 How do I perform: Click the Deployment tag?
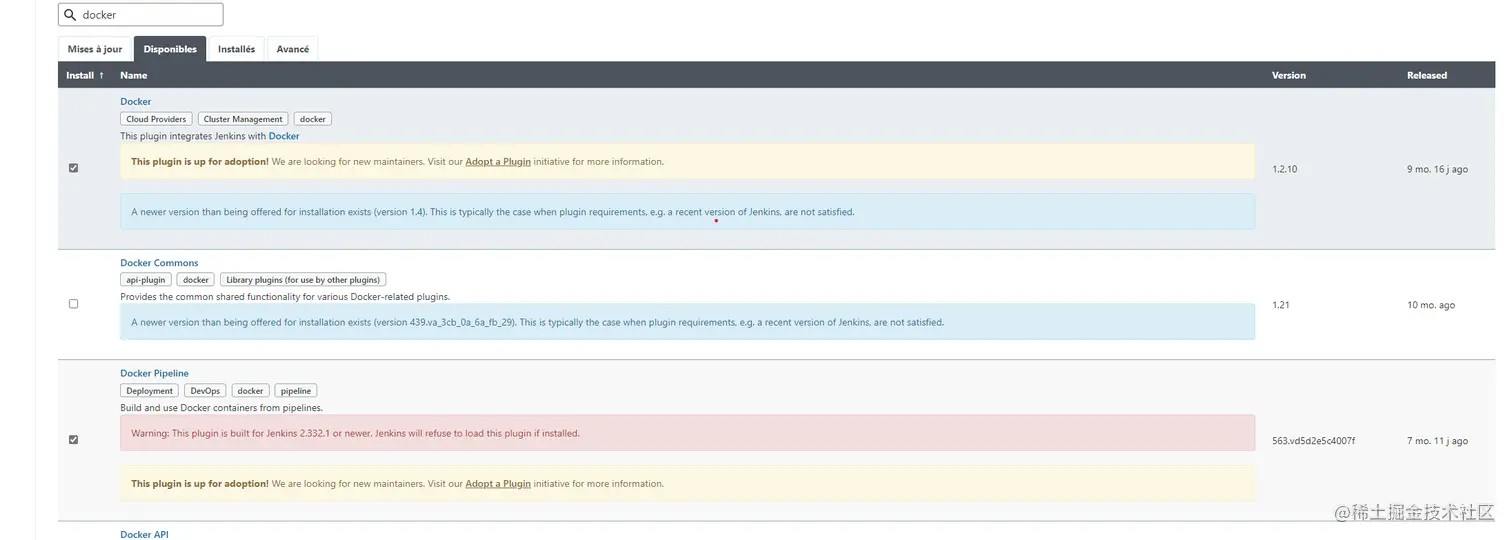[150, 391]
